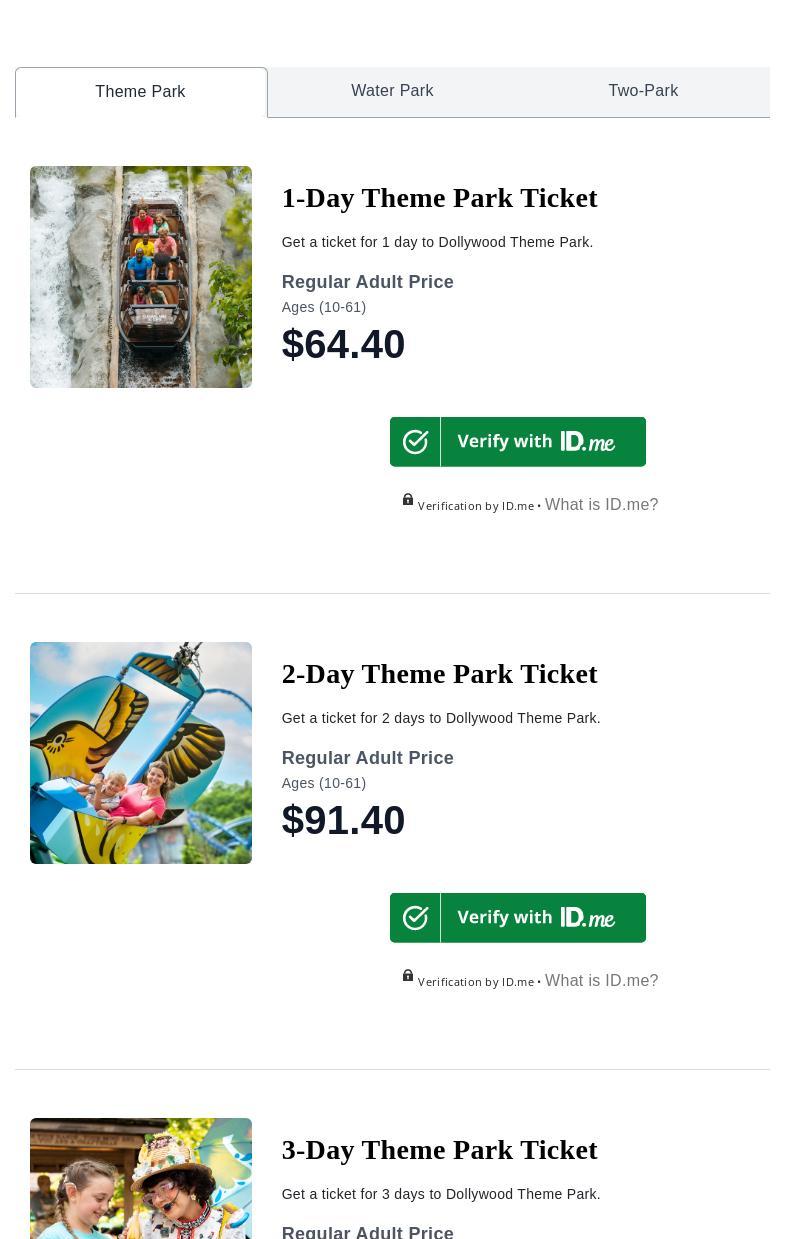
Task: Click the $91.40 adult price
Action: coord(343,821)
